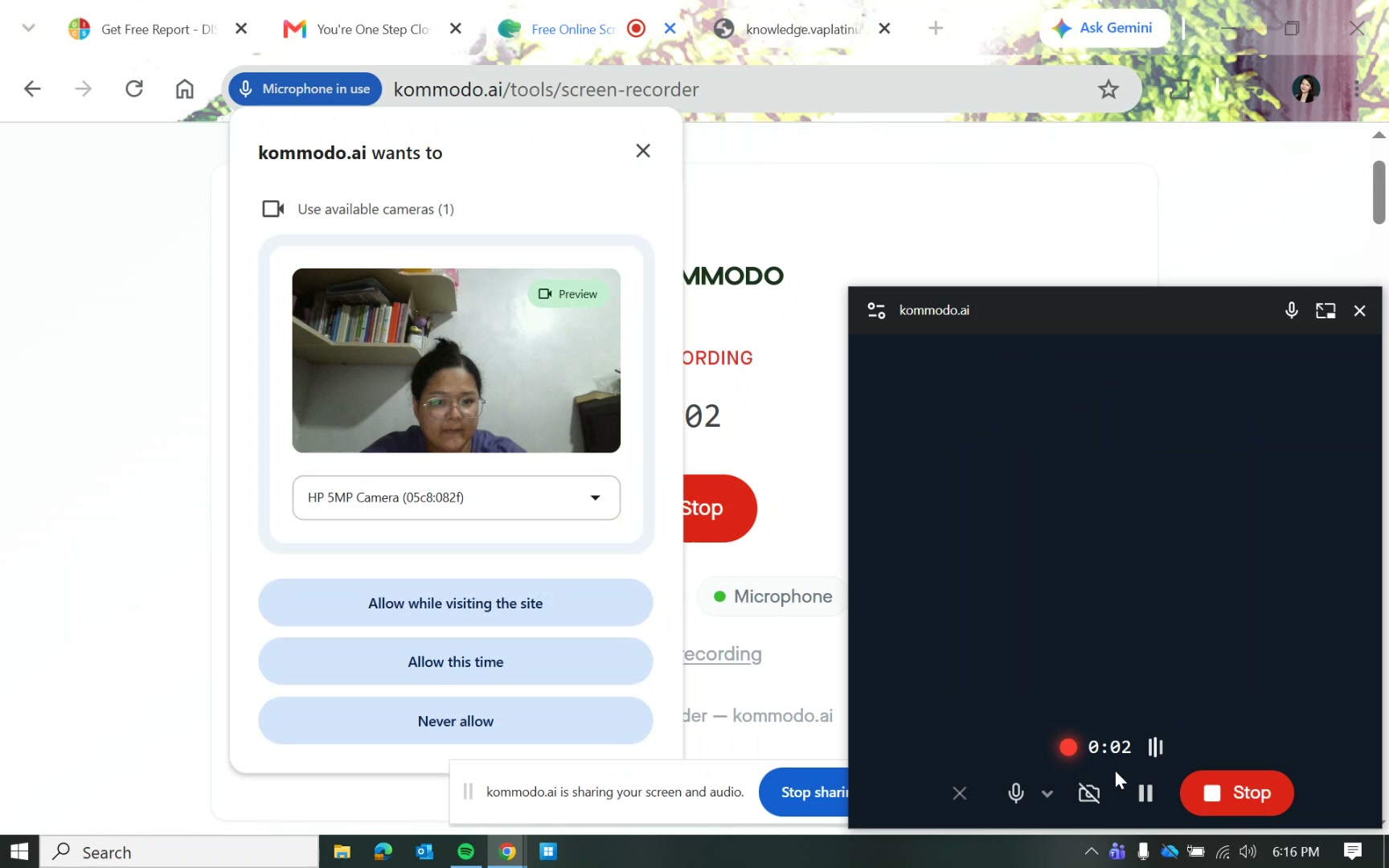The width and height of the screenshot is (1389, 868).
Task: Open the Windows Start menu
Action: tap(19, 851)
